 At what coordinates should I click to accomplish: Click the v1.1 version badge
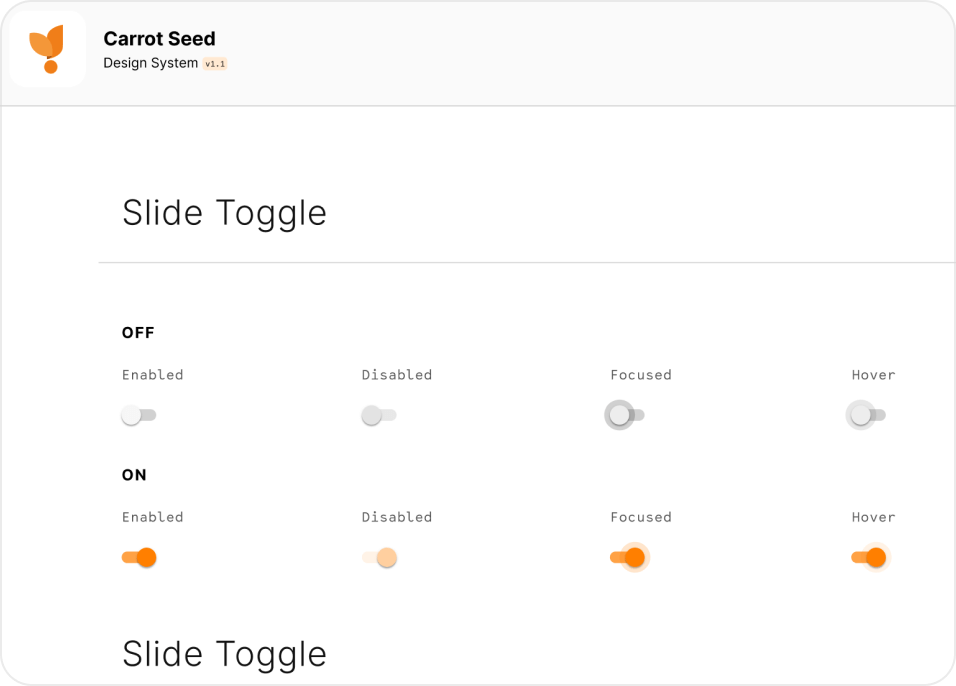(215, 64)
